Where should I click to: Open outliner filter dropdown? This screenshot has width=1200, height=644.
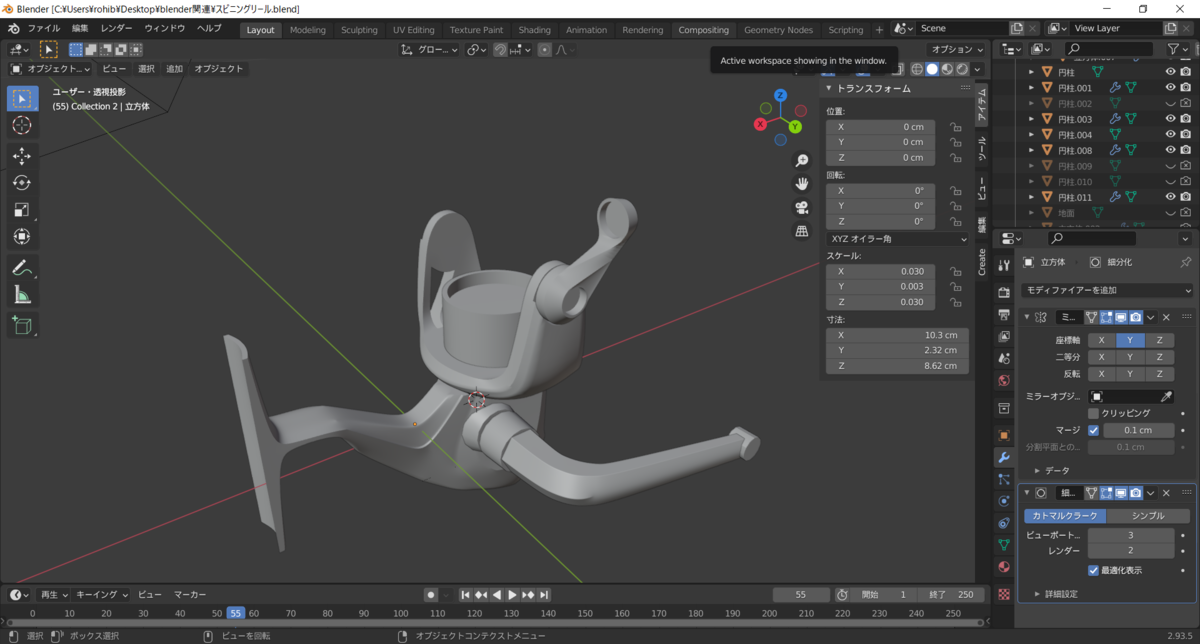pos(1180,48)
